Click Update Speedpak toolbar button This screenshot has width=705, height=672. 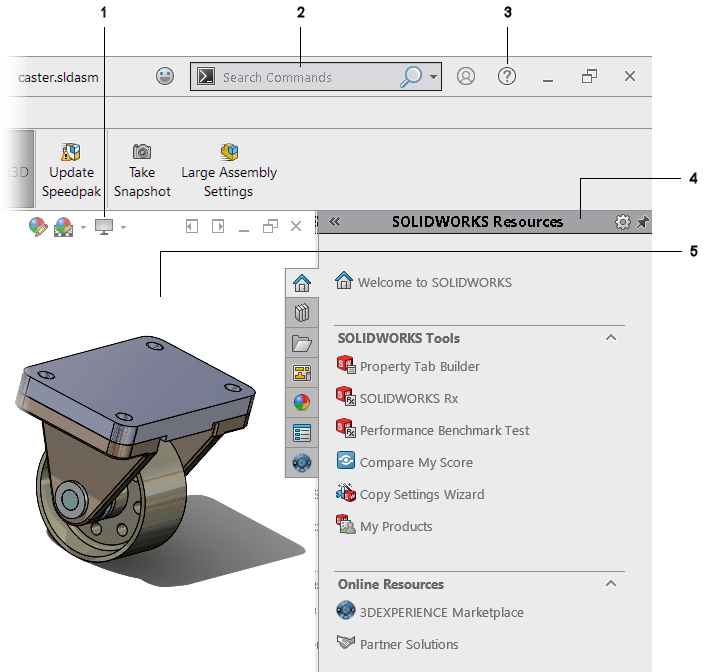[71, 170]
